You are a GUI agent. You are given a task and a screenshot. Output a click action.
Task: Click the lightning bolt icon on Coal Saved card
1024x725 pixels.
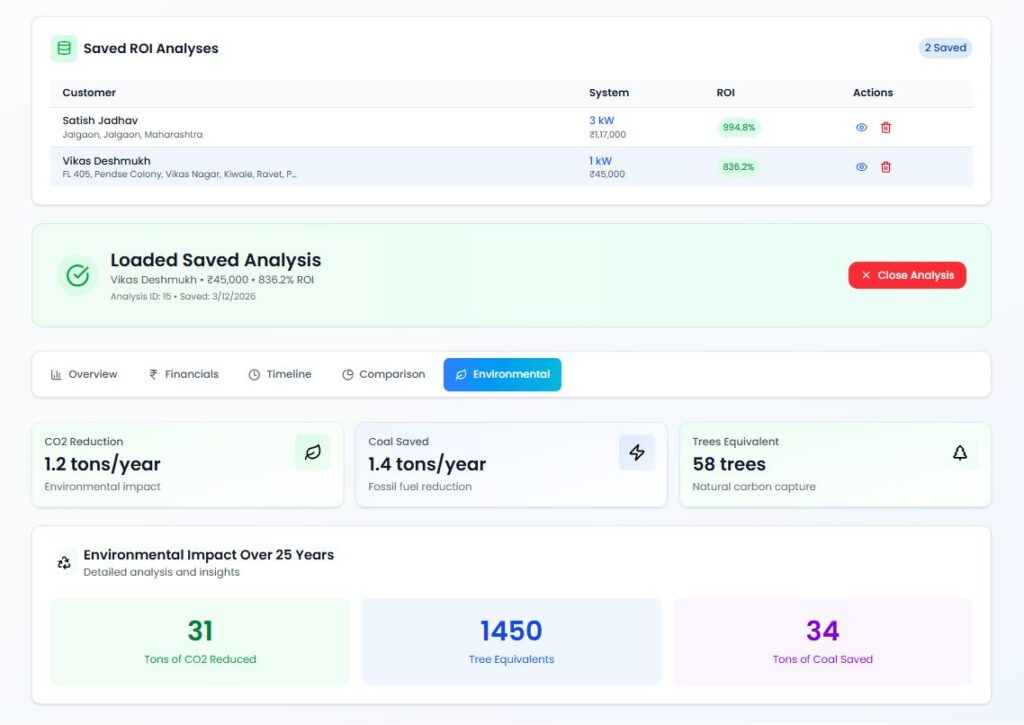coord(637,453)
